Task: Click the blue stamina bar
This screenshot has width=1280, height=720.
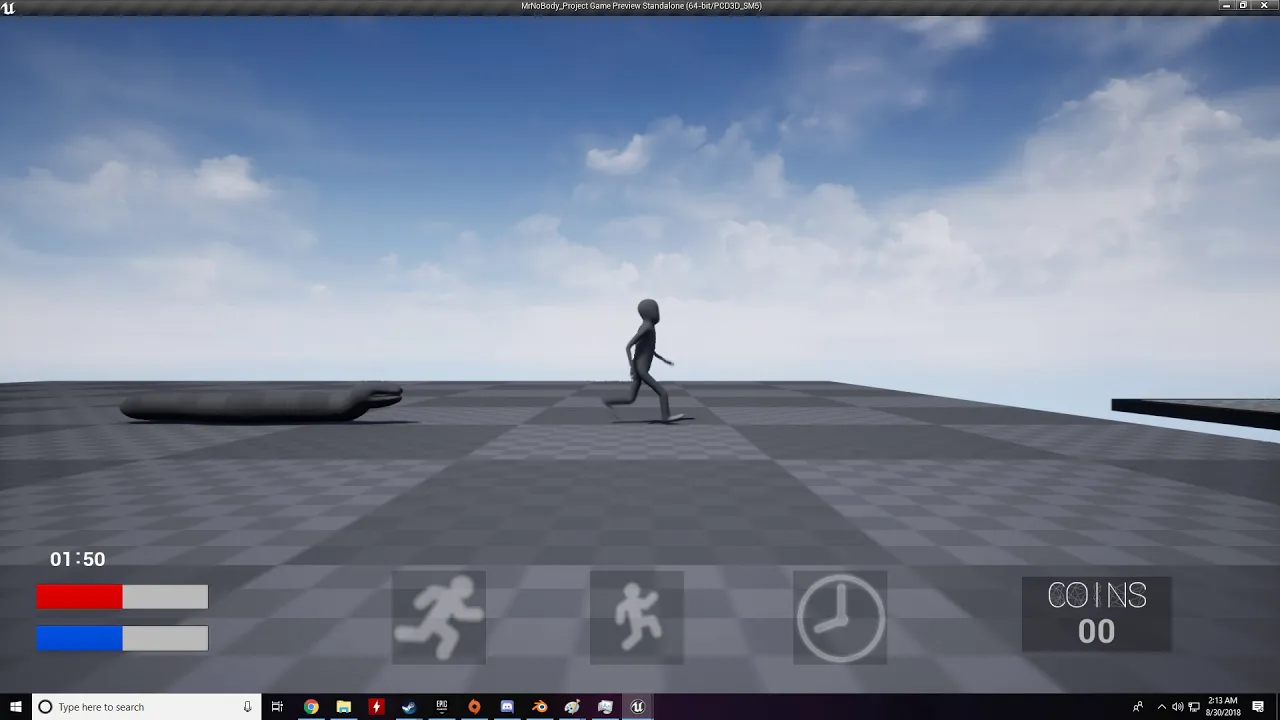Action: [x=122, y=638]
